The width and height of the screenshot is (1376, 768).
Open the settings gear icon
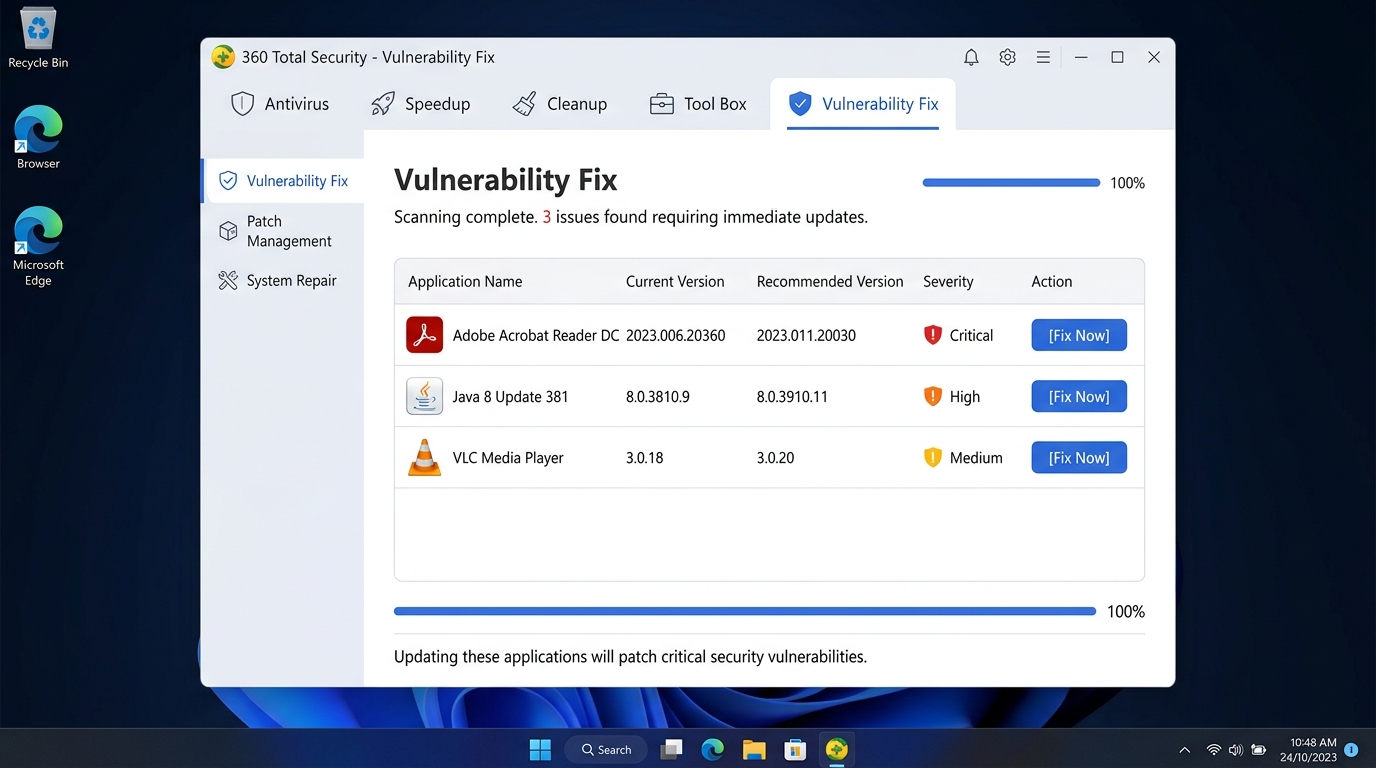point(1007,57)
